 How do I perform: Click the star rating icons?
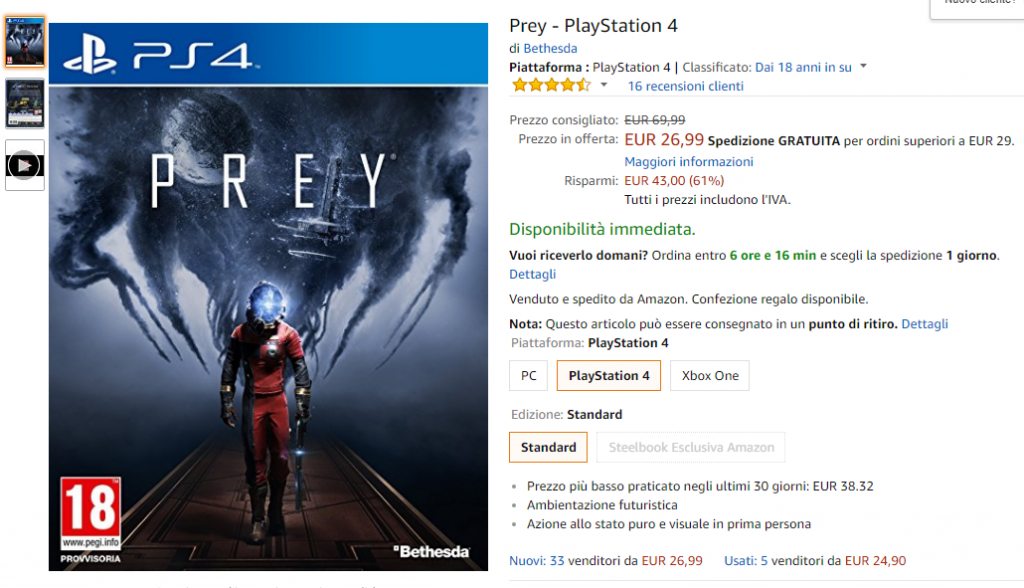tap(551, 85)
